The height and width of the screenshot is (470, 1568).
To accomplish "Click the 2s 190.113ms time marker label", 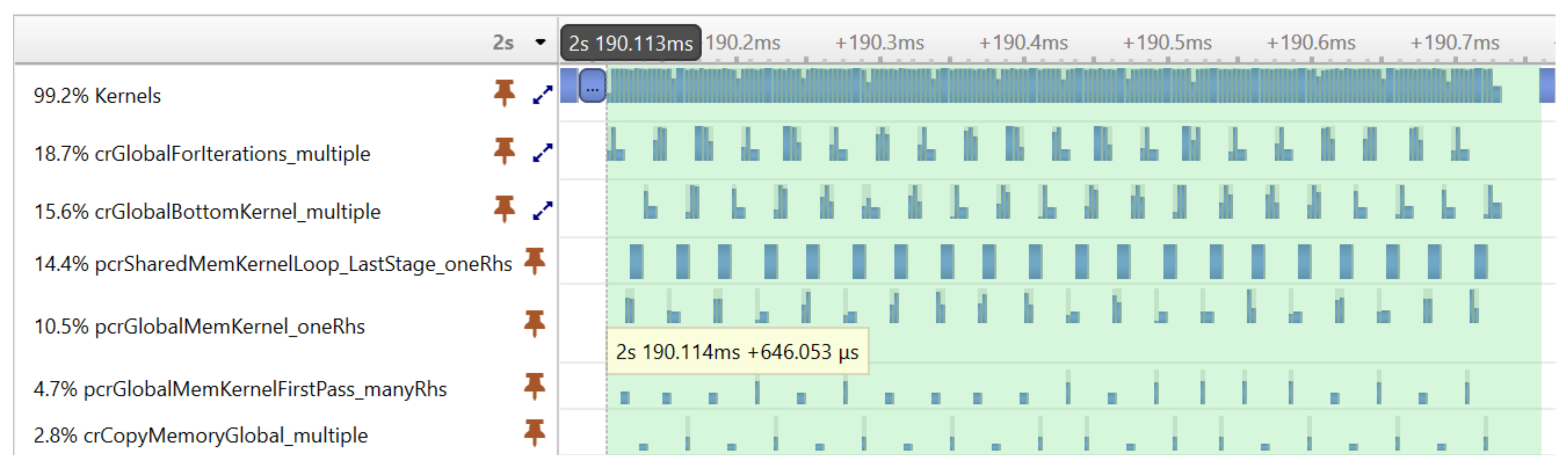I will (631, 43).
